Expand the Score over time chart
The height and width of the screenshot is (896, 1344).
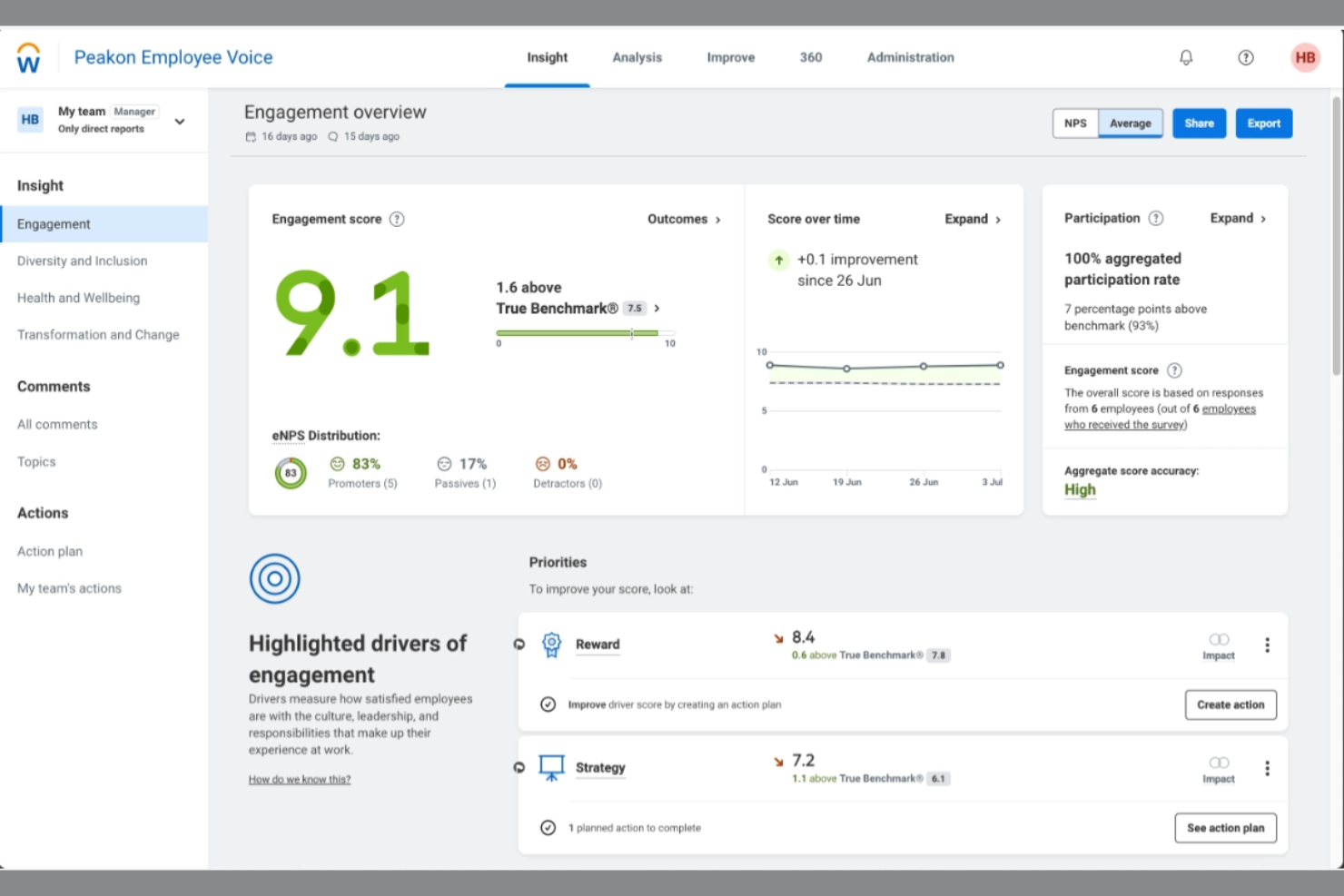(971, 219)
